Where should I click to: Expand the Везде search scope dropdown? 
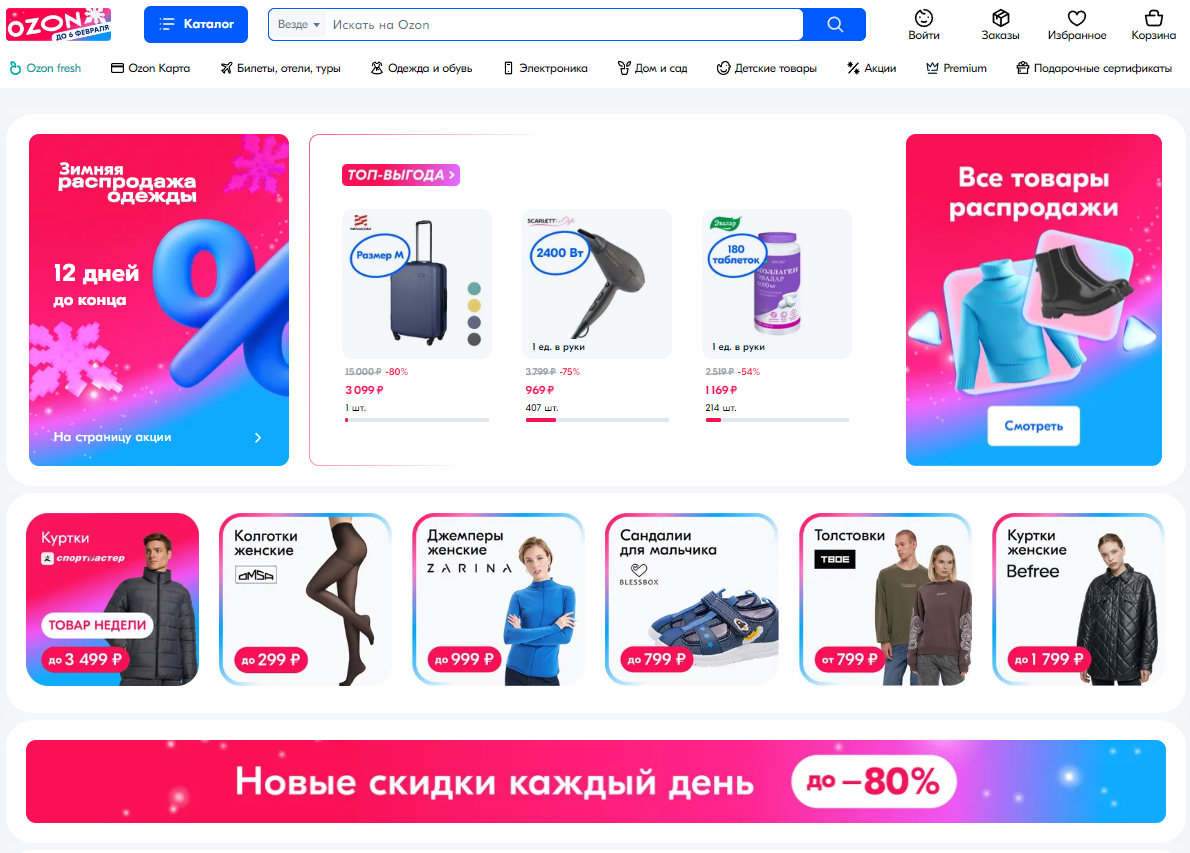click(x=298, y=24)
